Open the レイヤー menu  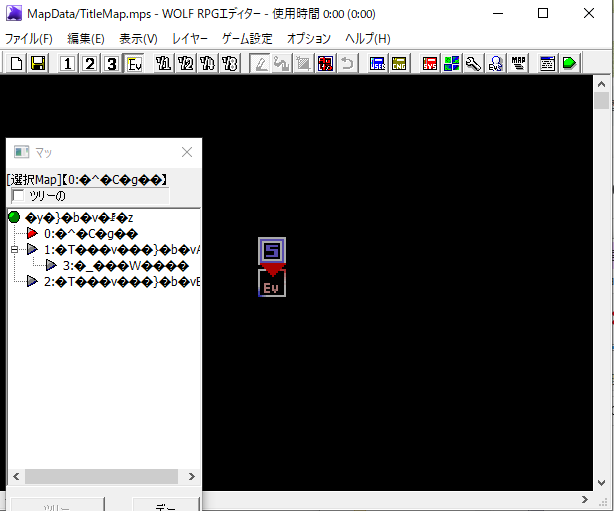(190, 39)
